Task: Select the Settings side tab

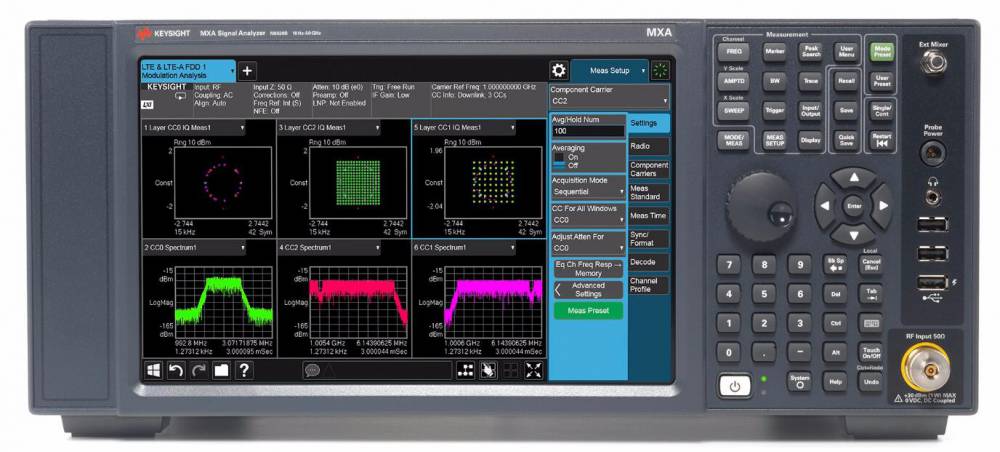Action: pos(649,123)
